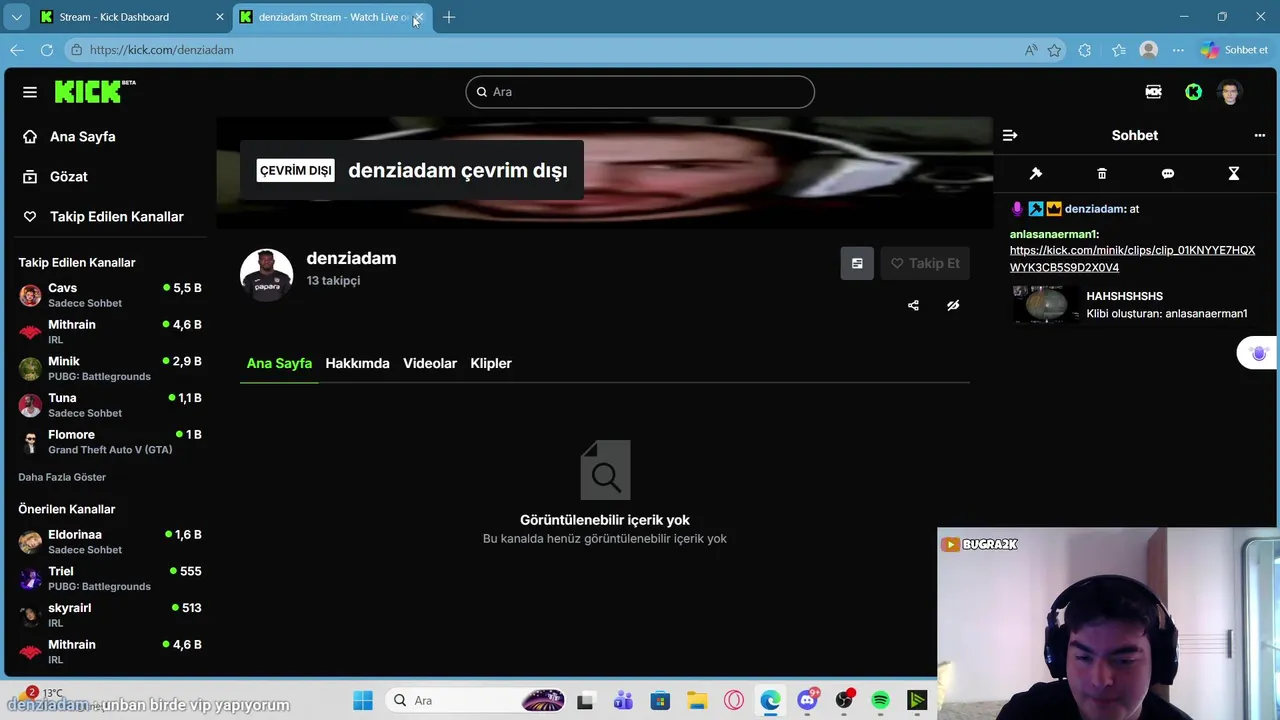The width and height of the screenshot is (1280, 720).
Task: Open chat options three-dot menu
Action: pos(1259,135)
